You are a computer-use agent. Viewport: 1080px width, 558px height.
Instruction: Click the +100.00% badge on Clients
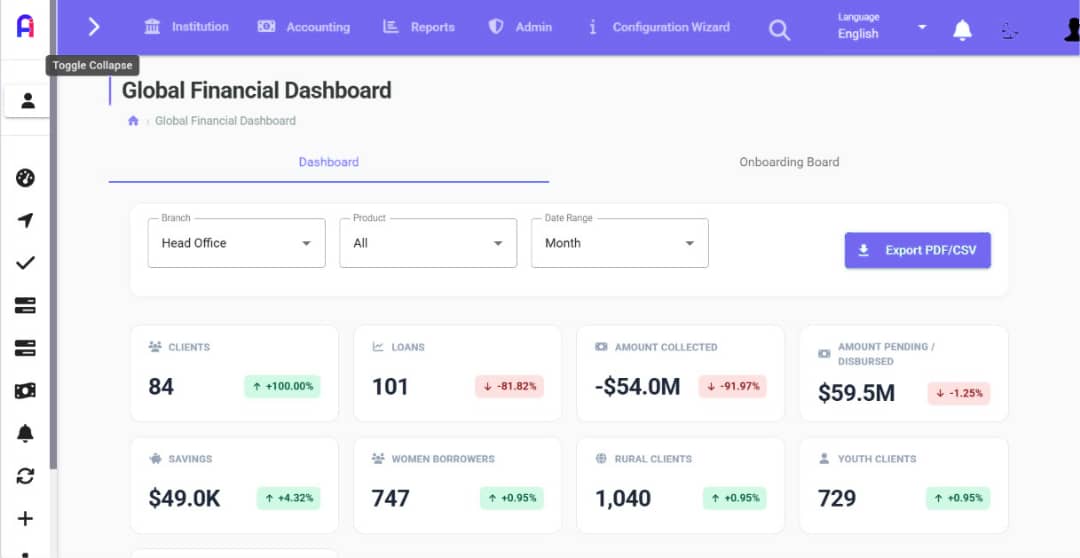282,386
